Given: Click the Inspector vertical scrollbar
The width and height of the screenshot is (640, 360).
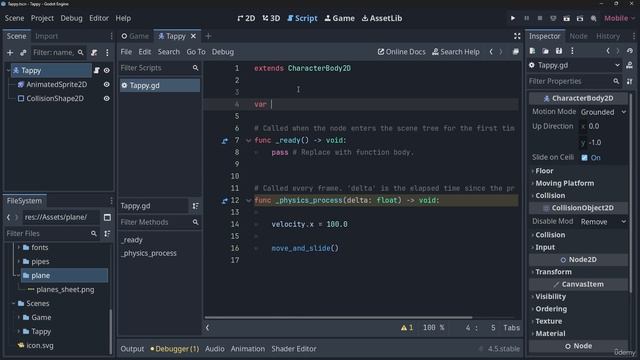Looking at the screenshot, I should pyautogui.click(x=631, y=192).
